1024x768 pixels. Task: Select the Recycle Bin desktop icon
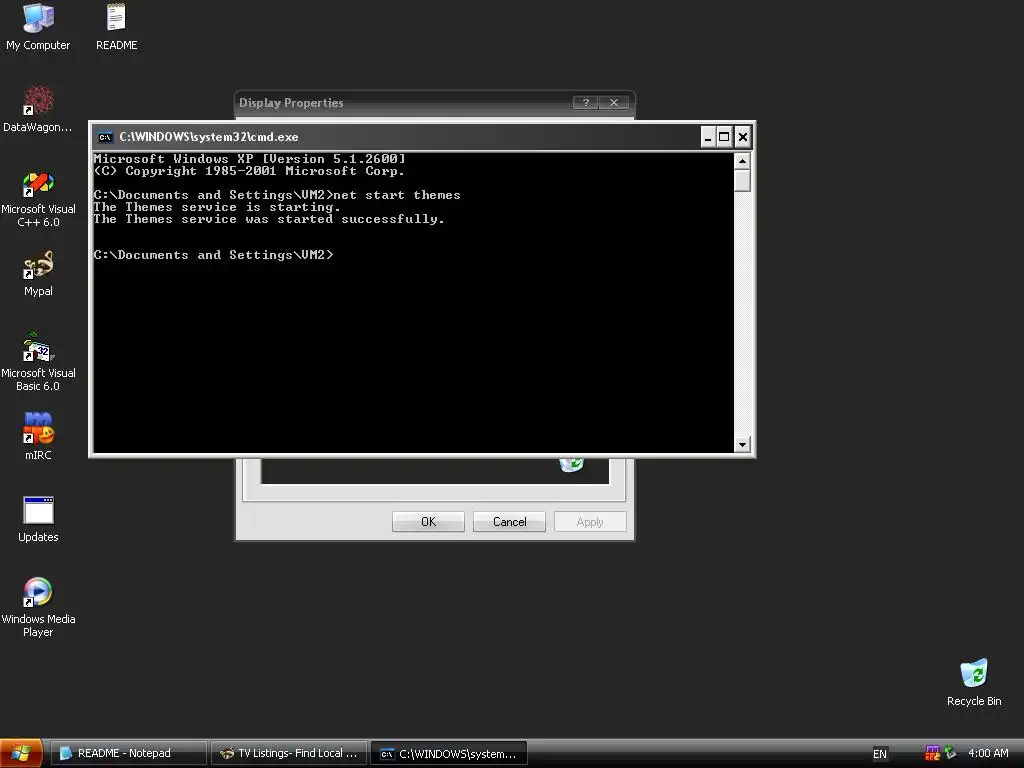coord(974,682)
